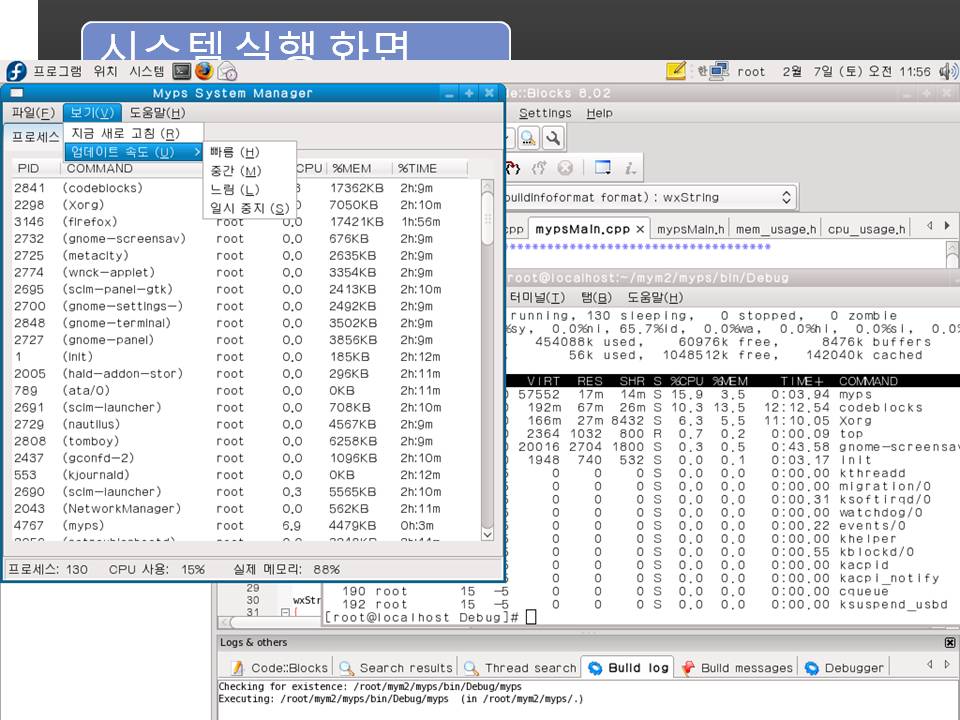Click the log tabs right arrow
The image size is (960, 720).
pos(947,664)
